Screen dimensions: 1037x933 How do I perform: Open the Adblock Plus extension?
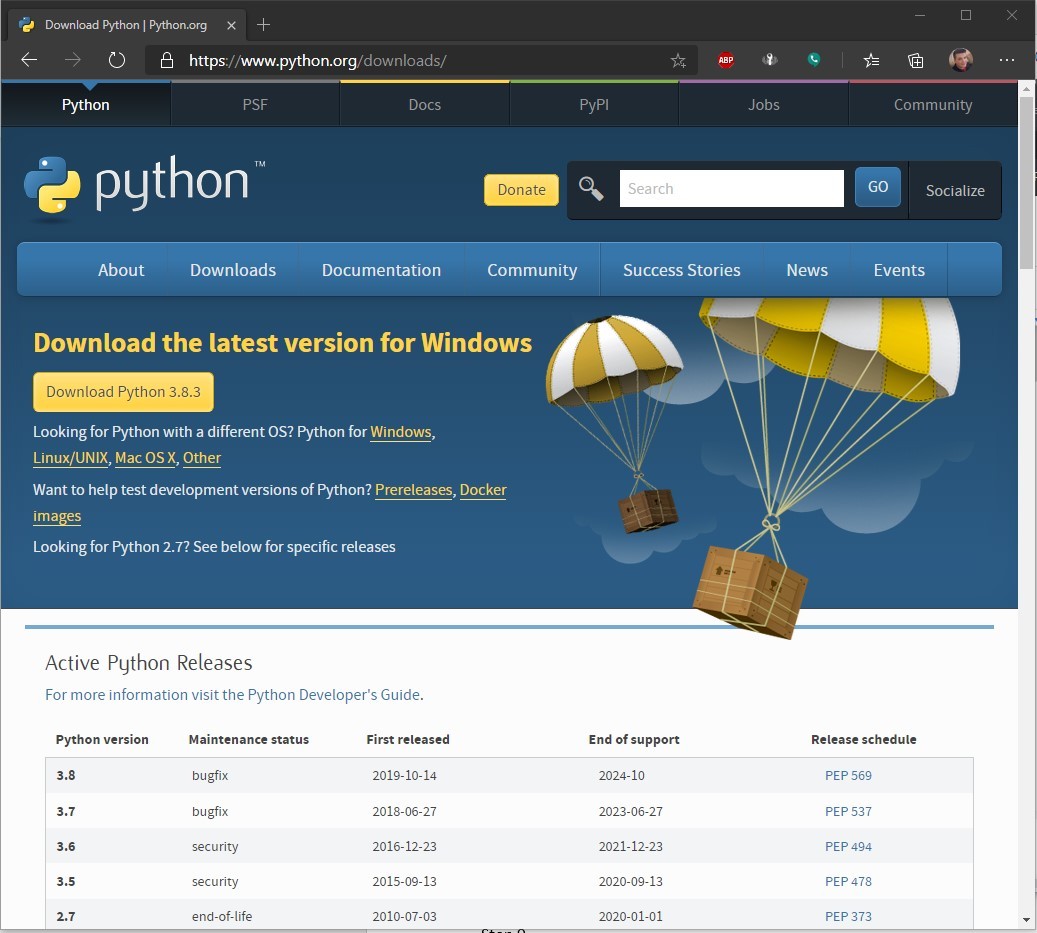725,60
